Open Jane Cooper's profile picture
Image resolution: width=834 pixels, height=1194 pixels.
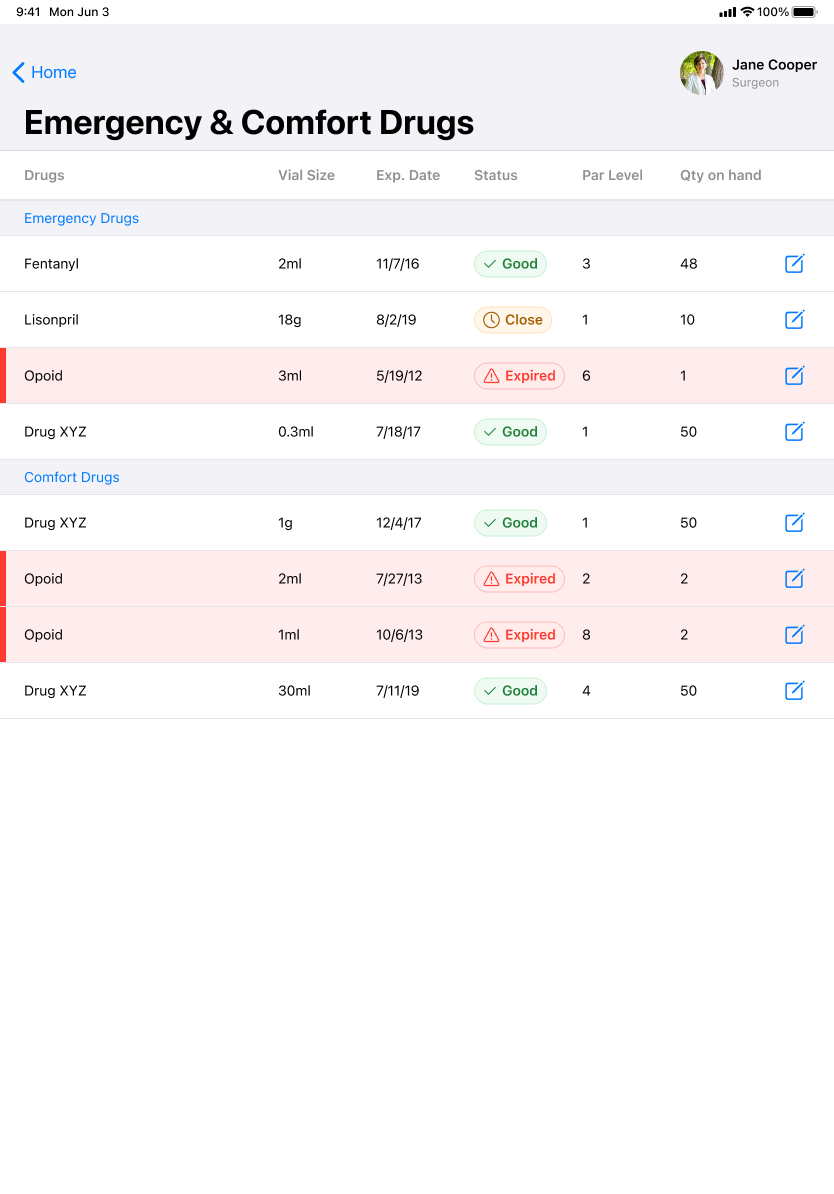tap(702, 73)
